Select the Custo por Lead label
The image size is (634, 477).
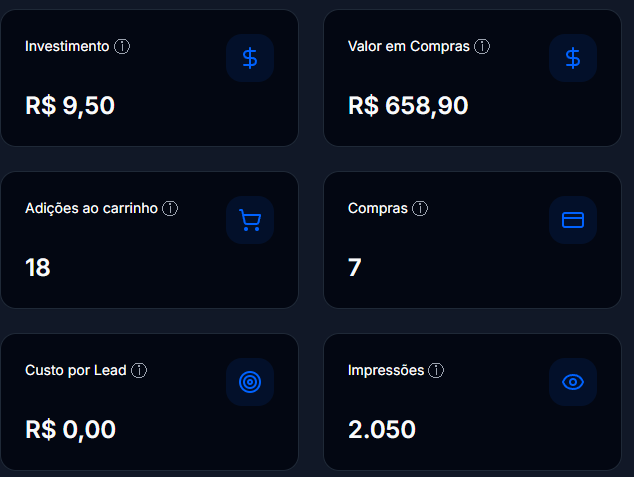click(76, 371)
